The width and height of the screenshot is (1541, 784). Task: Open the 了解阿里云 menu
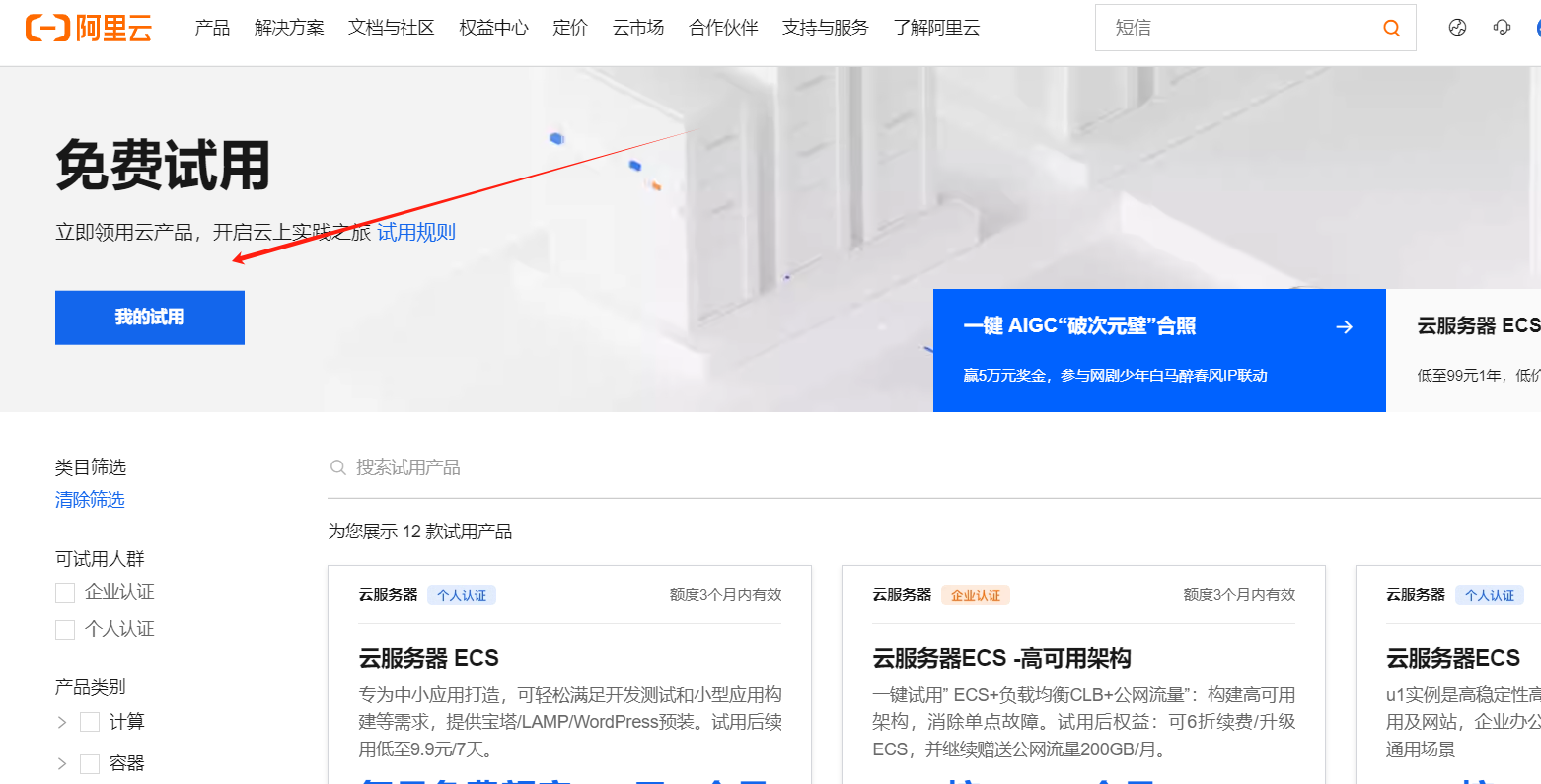tap(937, 28)
